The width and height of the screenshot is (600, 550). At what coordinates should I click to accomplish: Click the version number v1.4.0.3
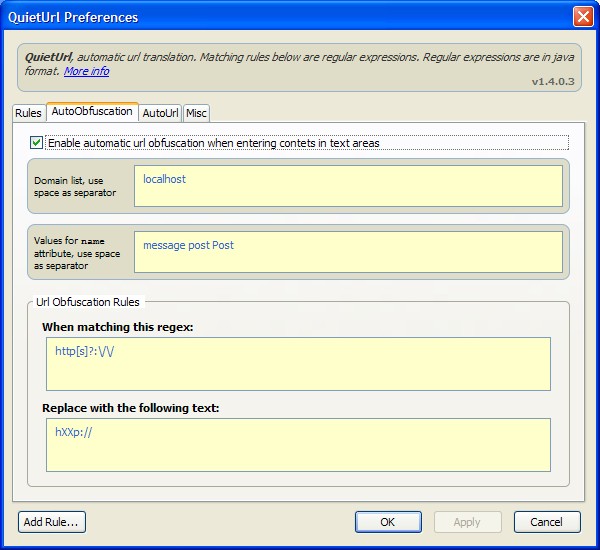pyautogui.click(x=553, y=82)
